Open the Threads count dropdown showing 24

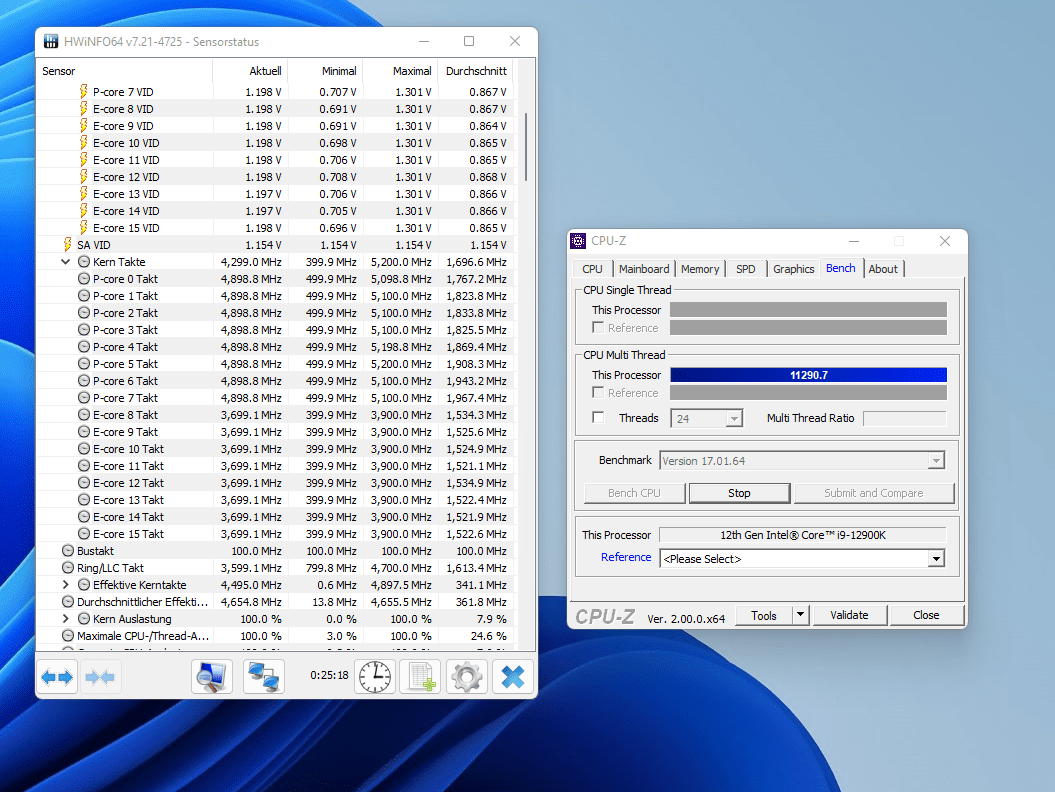point(734,419)
